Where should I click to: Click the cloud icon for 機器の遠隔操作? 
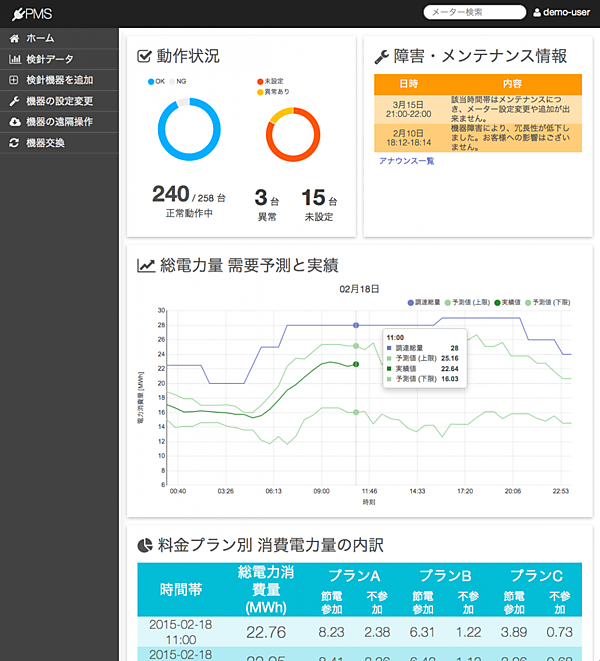click(14, 122)
